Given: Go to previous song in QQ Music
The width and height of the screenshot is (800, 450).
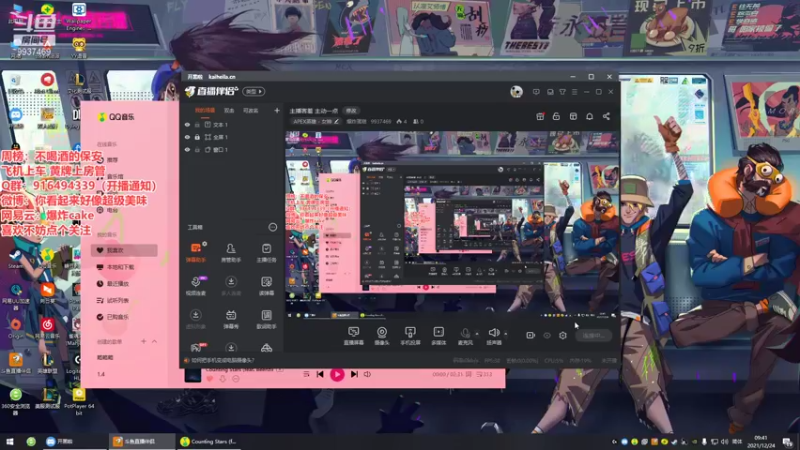Looking at the screenshot, I should pos(320,374).
